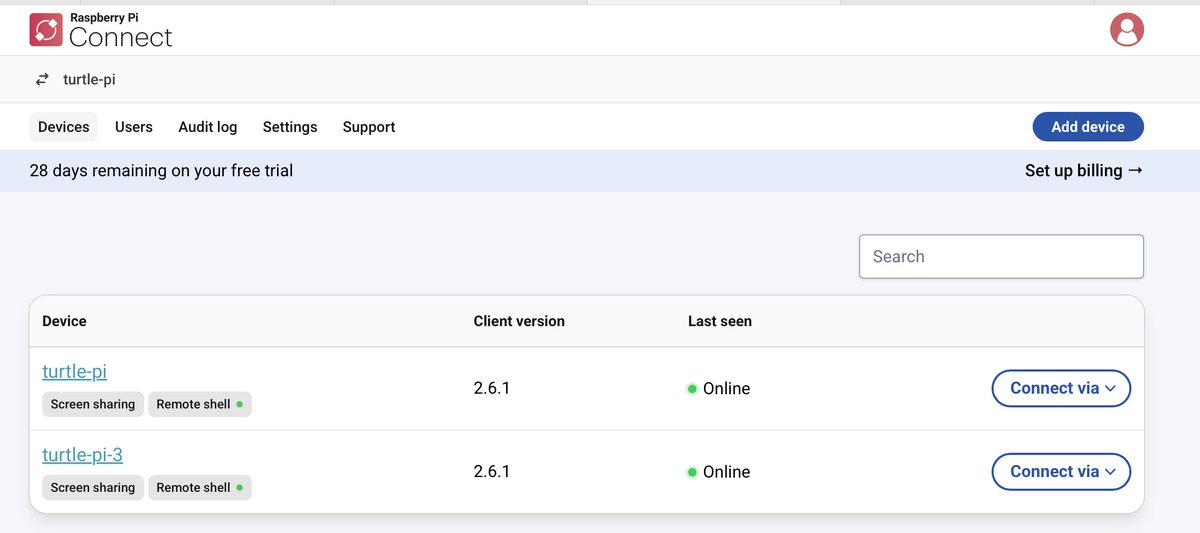Click the Client version column header
Image resolution: width=1200 pixels, height=533 pixels.
point(519,321)
